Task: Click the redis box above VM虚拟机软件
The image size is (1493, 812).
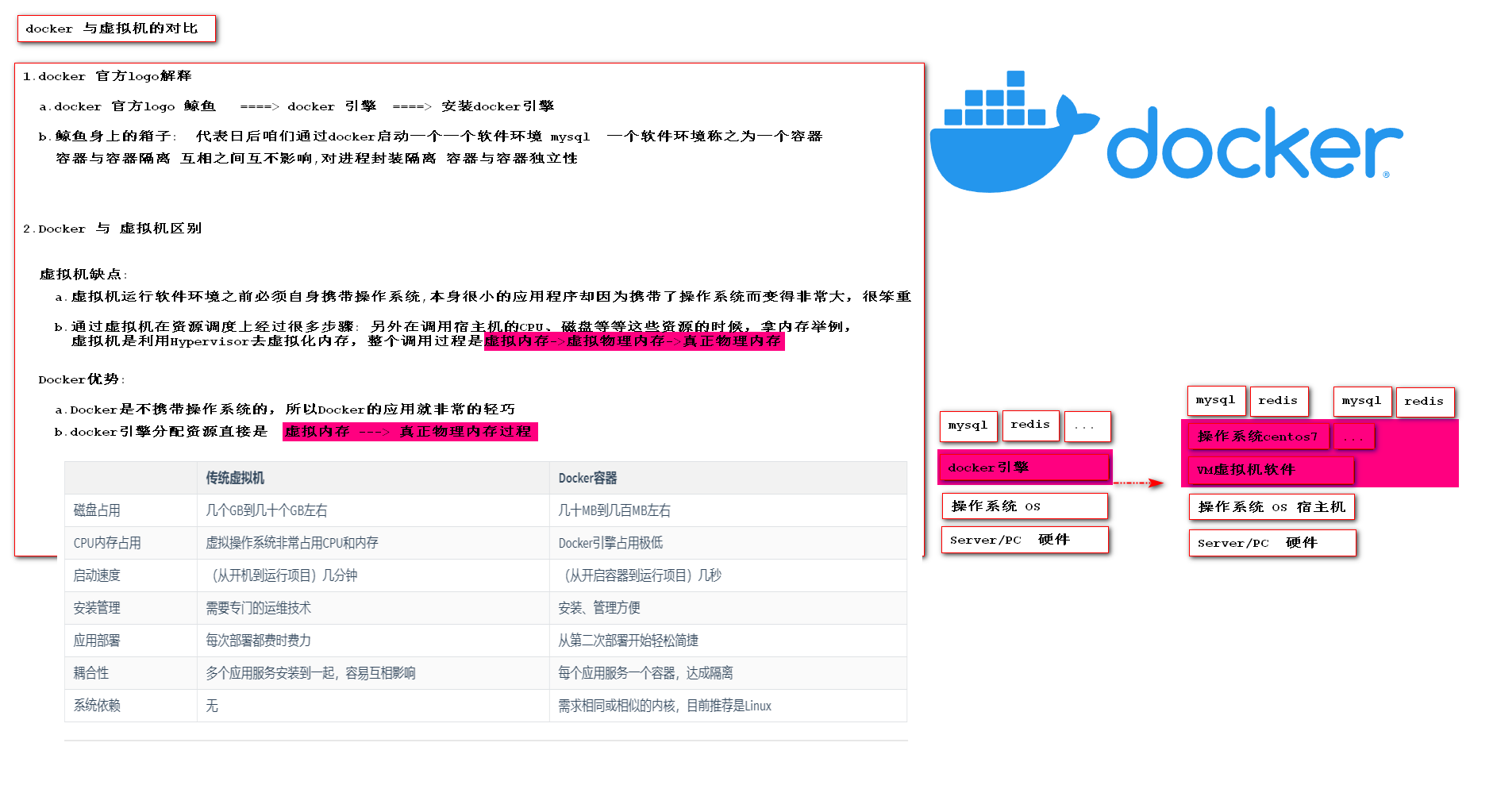Action: [1425, 402]
